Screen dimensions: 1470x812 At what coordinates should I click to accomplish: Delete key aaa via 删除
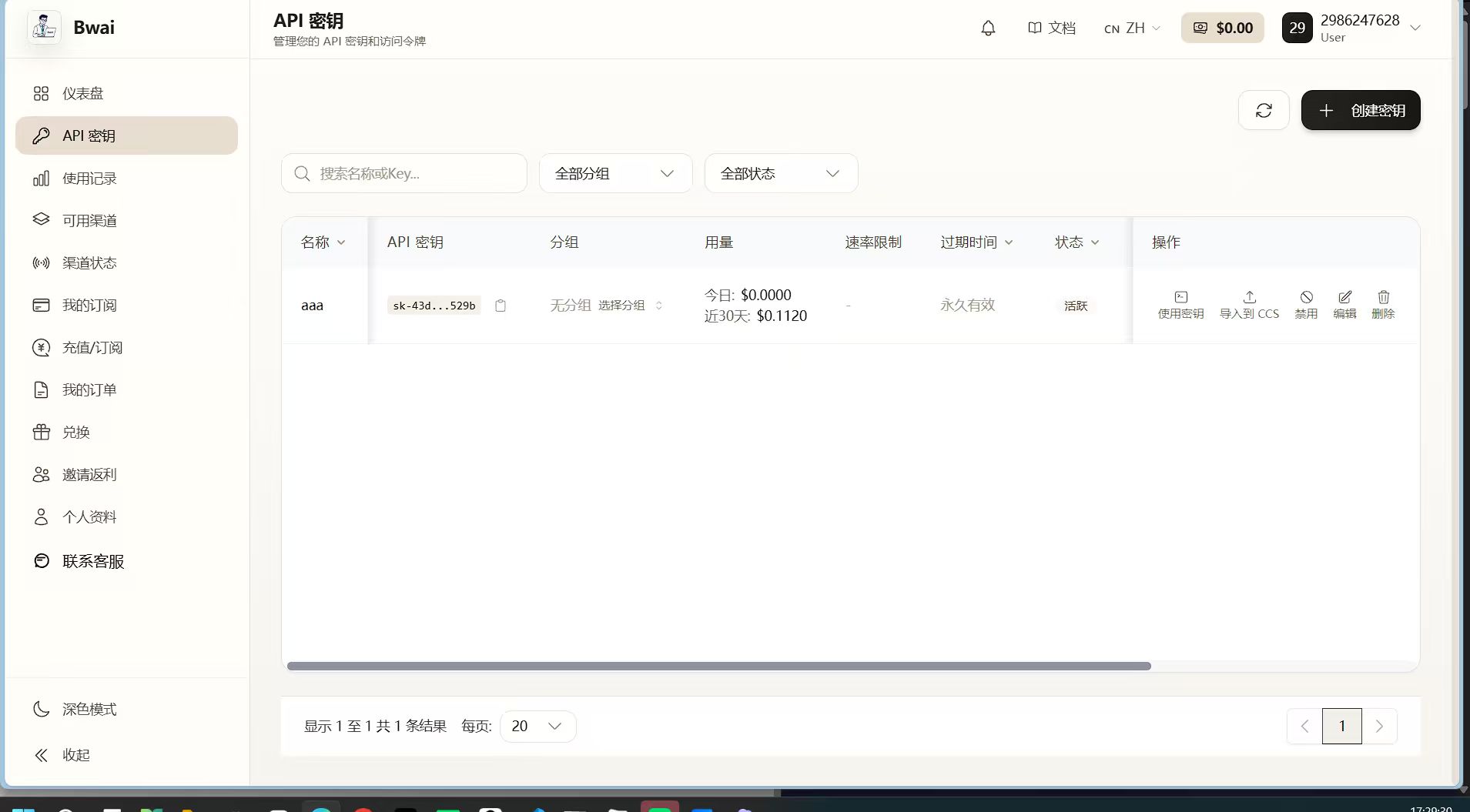(x=1383, y=306)
